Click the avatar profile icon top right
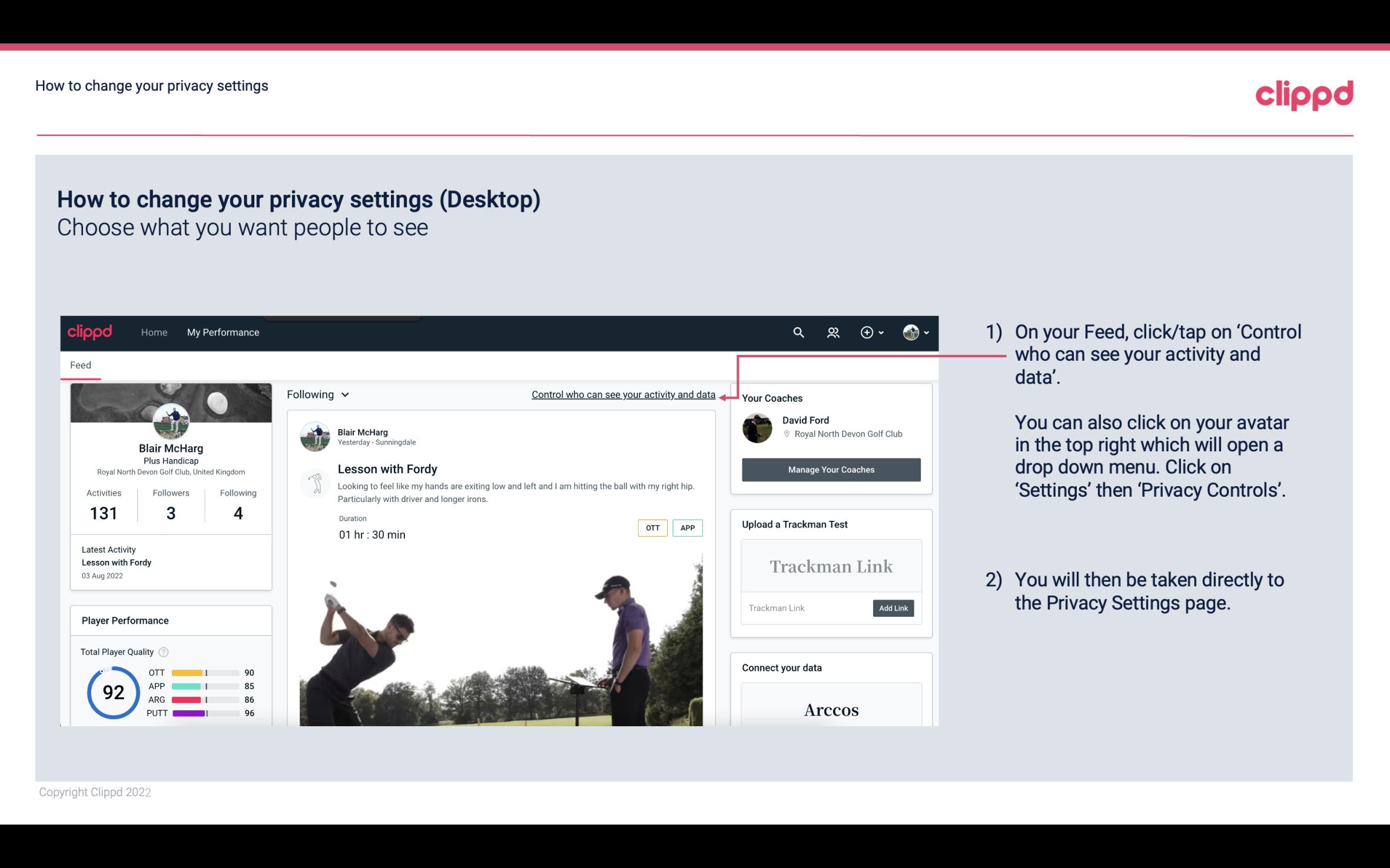Image resolution: width=1390 pixels, height=868 pixels. [911, 332]
